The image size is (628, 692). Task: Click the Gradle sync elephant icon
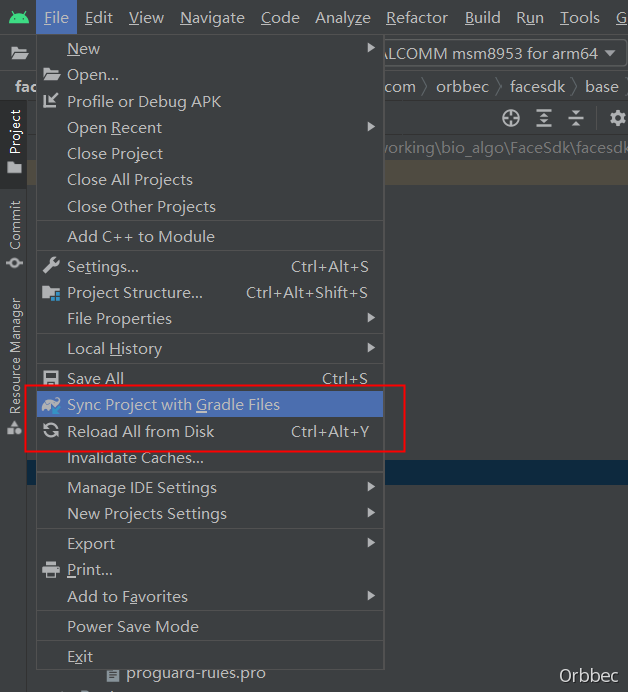click(51, 405)
